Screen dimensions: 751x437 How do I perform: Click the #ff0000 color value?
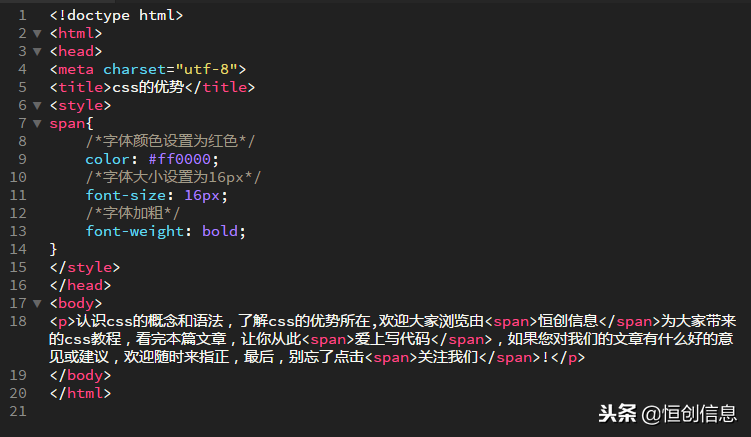click(183, 159)
